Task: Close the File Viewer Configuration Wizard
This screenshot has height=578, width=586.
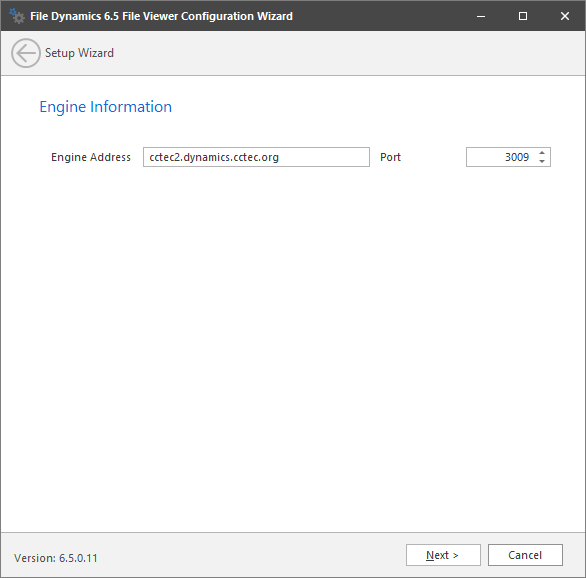Action: pyautogui.click(x=565, y=16)
